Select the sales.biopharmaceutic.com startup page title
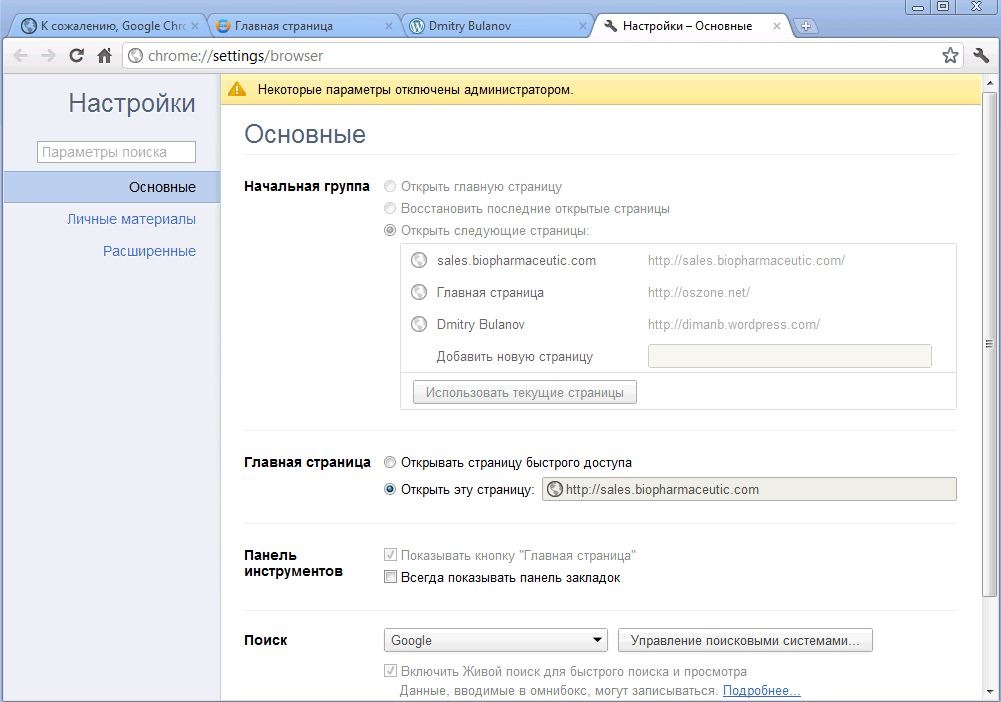This screenshot has height=702, width=1001. tap(516, 260)
